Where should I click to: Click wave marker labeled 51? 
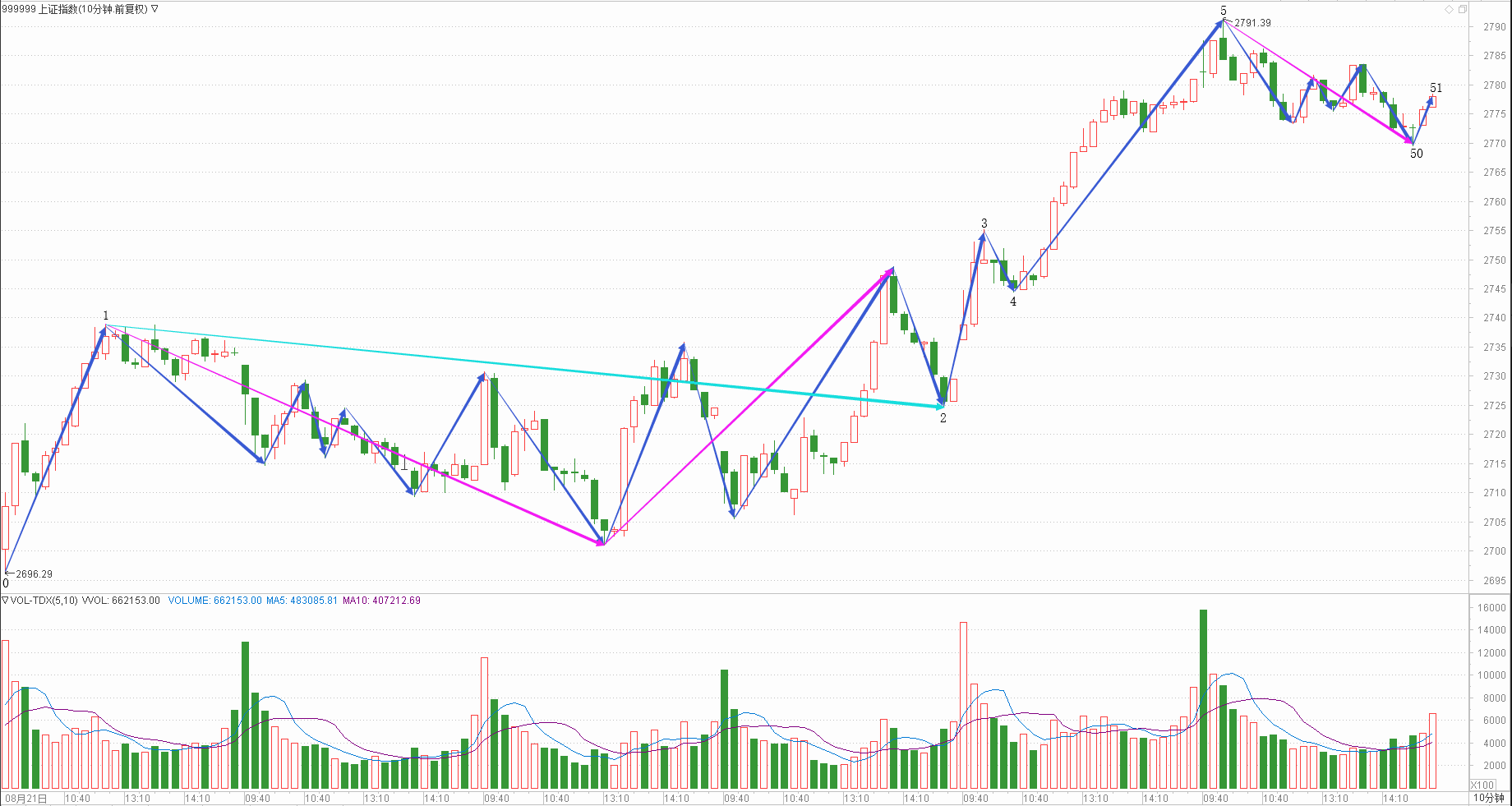[1436, 88]
